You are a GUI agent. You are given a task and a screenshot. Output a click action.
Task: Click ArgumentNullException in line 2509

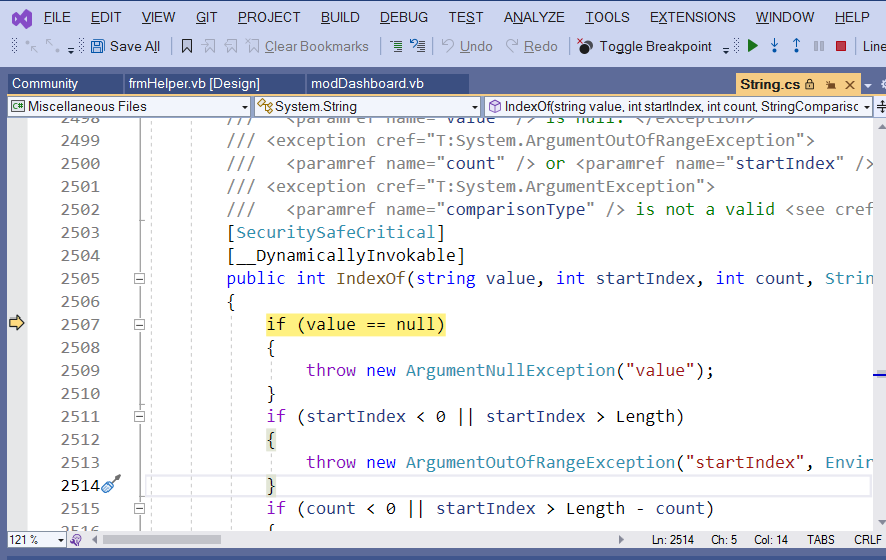[x=510, y=371]
